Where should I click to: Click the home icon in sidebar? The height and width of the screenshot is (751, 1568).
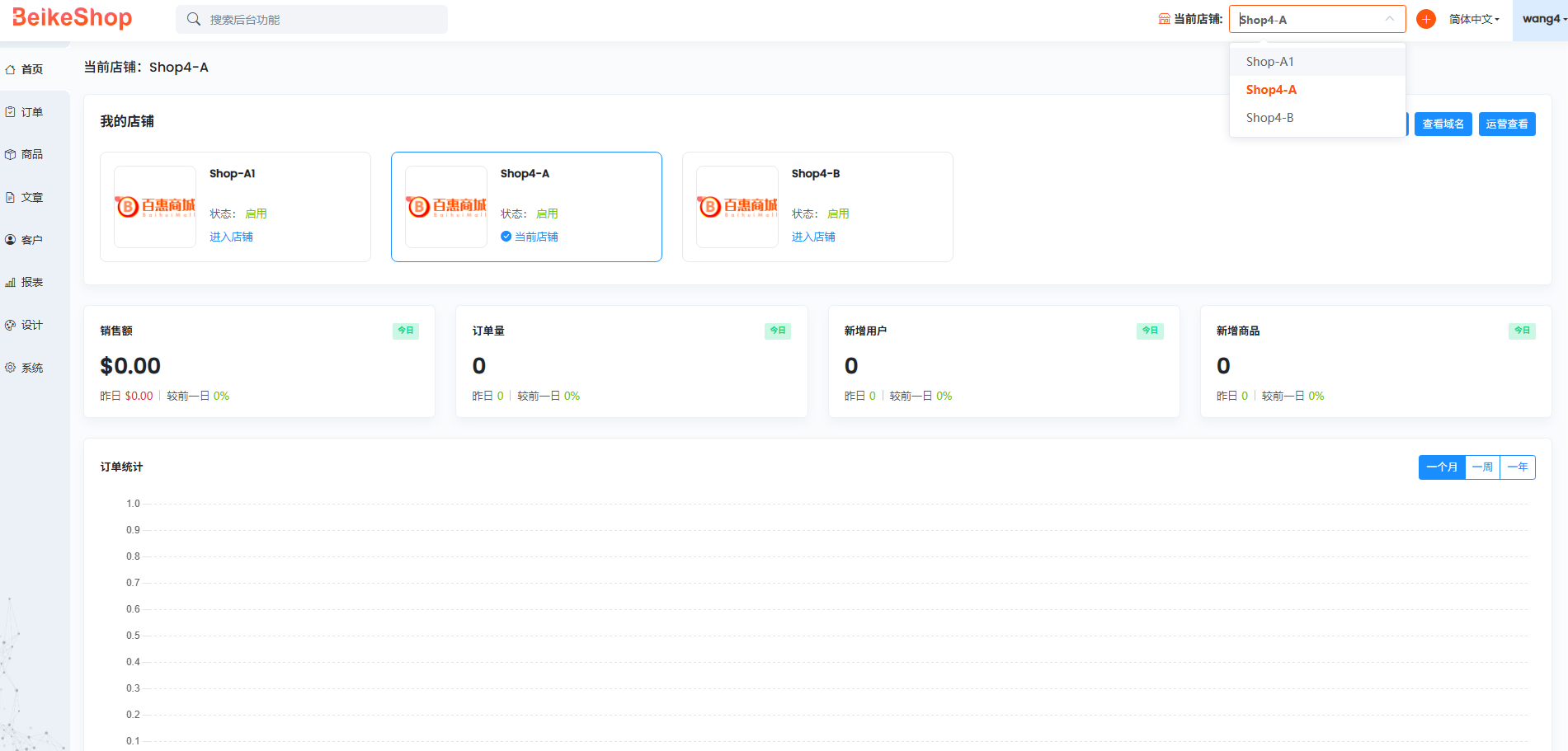pyautogui.click(x=11, y=70)
